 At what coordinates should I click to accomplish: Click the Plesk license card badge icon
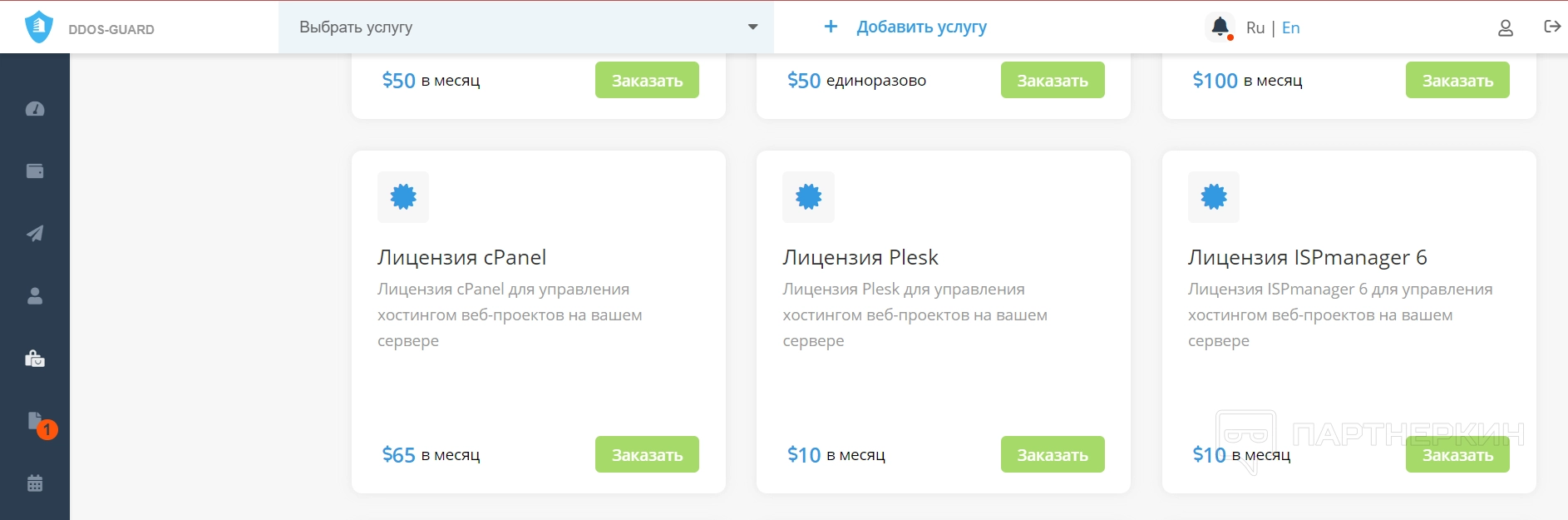[x=808, y=197]
